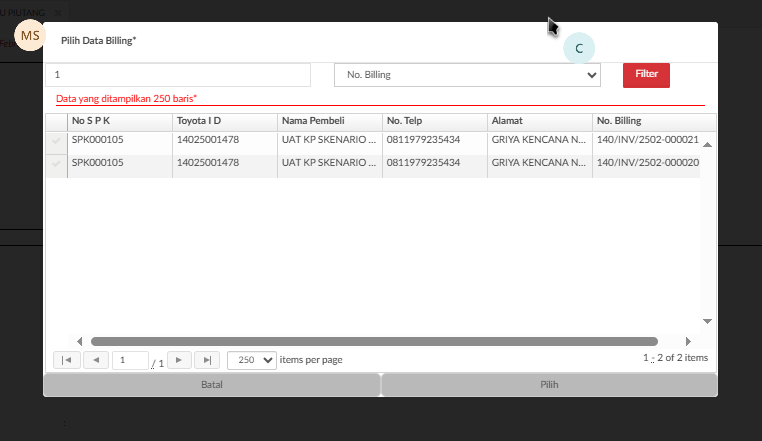Viewport: 762px width, 441px height.
Task: Tick checkbox for billing 140/INV/2502-000020
Action: point(56,163)
